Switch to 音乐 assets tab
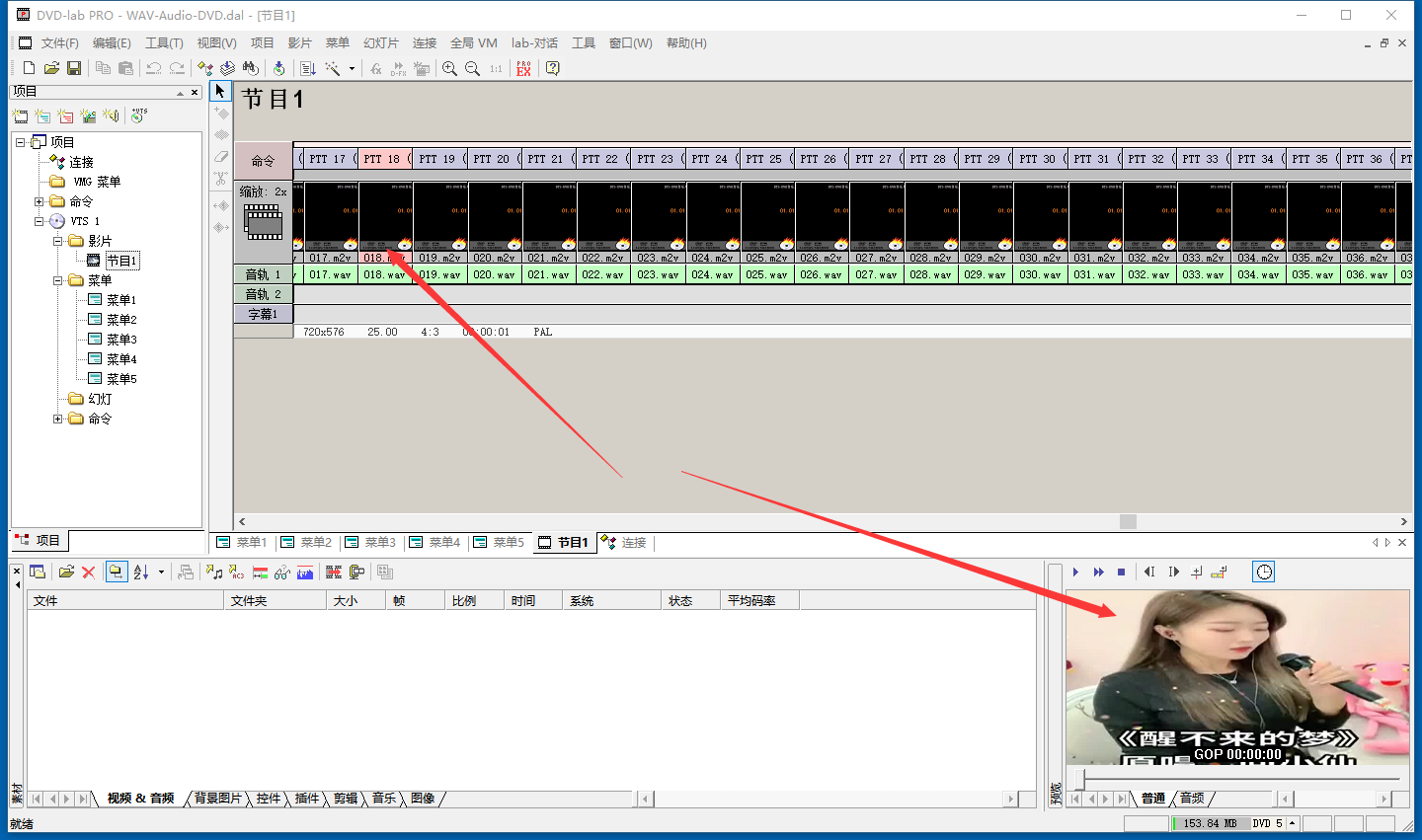This screenshot has height=840, width=1422. pyautogui.click(x=384, y=799)
